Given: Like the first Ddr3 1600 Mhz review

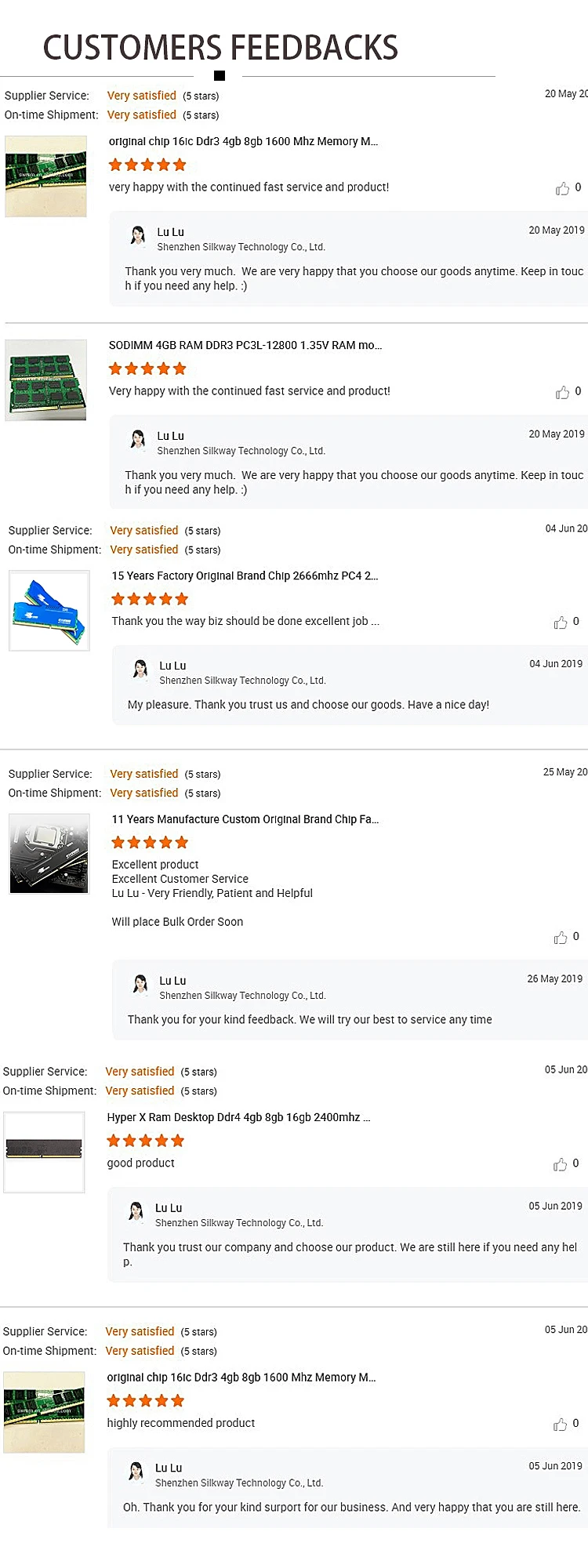Looking at the screenshot, I should click(x=562, y=189).
